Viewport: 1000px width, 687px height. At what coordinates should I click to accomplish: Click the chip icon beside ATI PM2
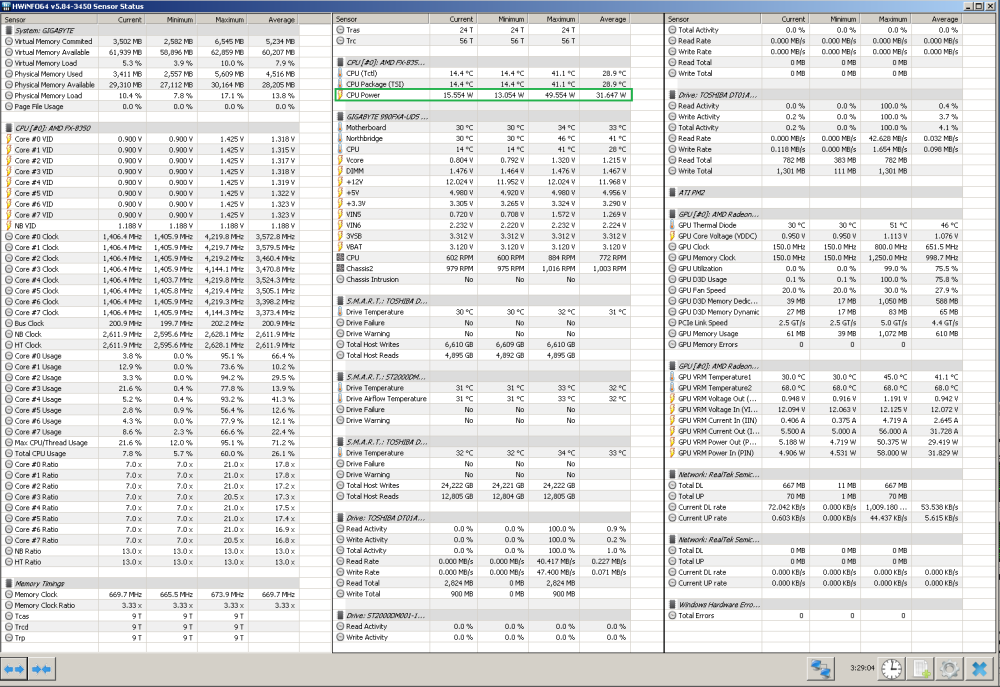[672, 193]
